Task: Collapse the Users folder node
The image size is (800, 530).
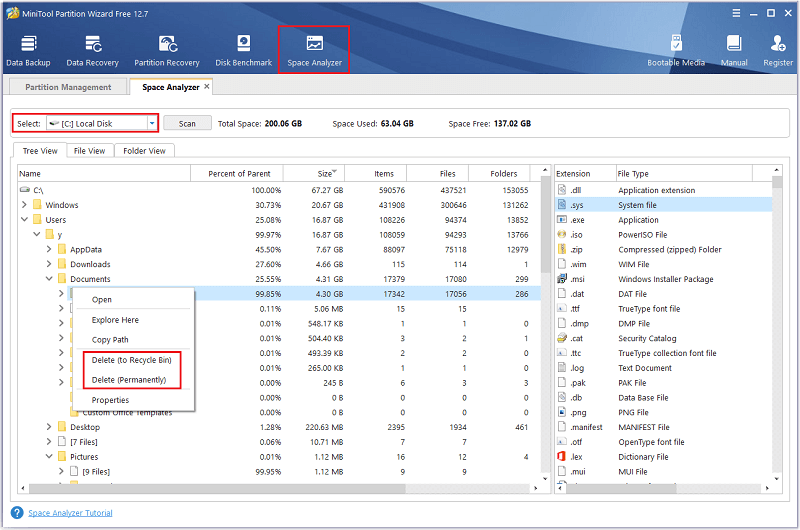Action: pos(24,219)
